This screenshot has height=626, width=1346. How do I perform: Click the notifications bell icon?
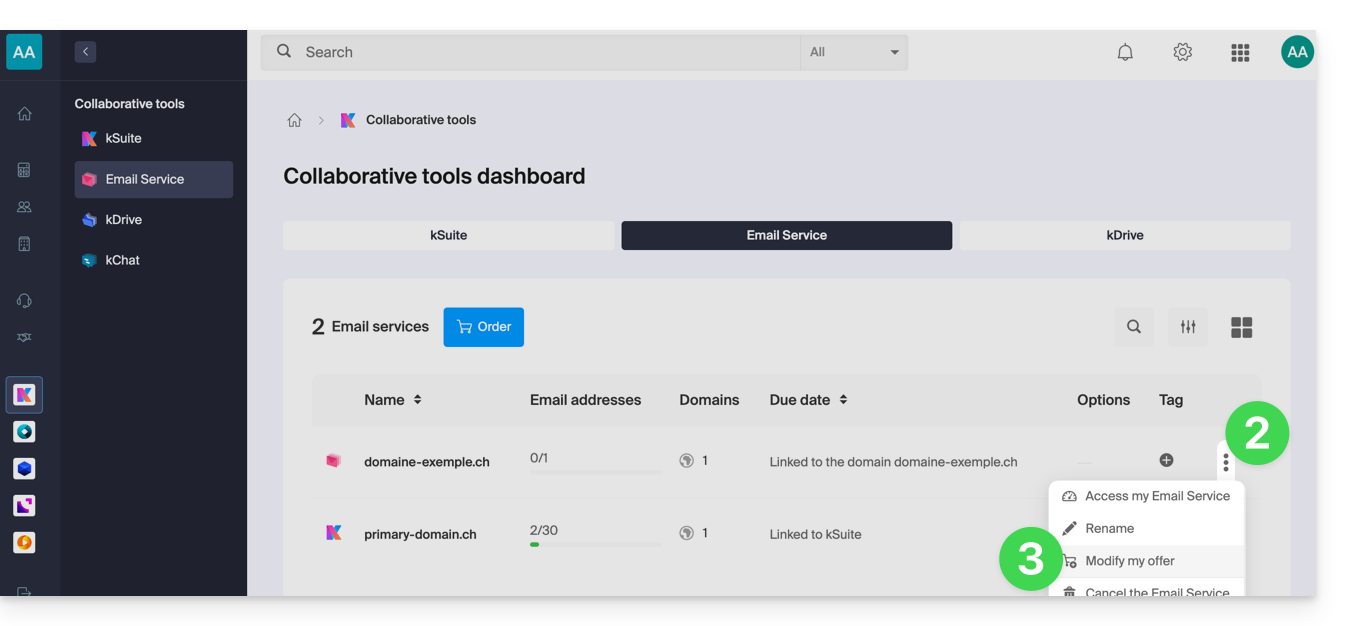click(x=1125, y=52)
